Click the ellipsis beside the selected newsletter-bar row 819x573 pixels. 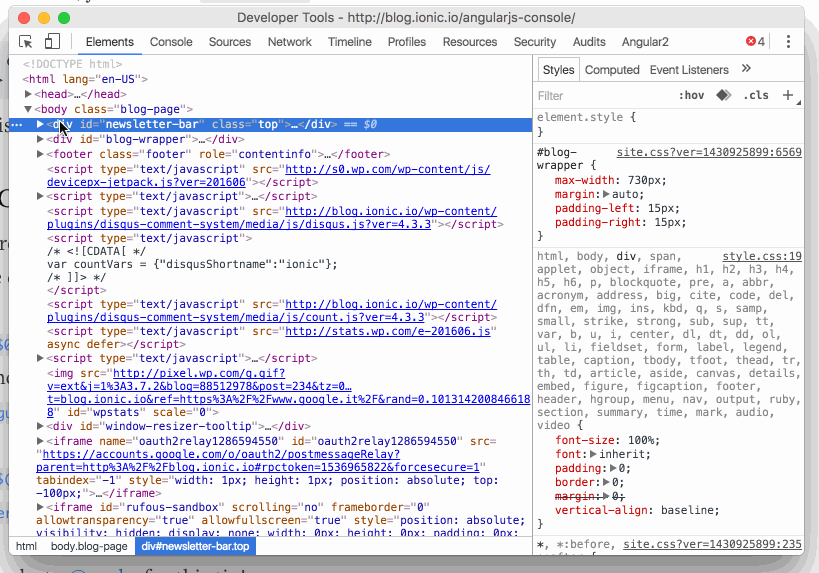(15, 125)
